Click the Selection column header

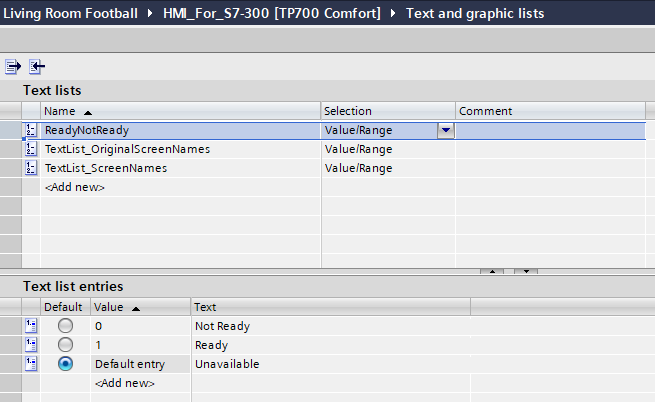(x=388, y=111)
